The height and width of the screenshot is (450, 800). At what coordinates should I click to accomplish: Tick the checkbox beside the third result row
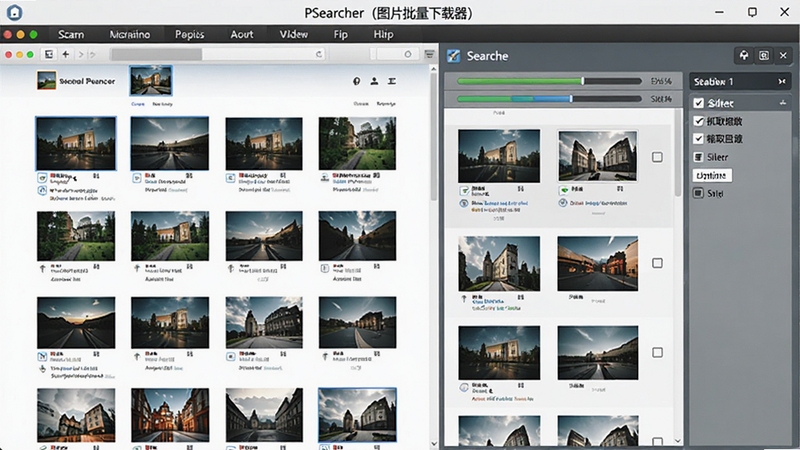click(657, 353)
